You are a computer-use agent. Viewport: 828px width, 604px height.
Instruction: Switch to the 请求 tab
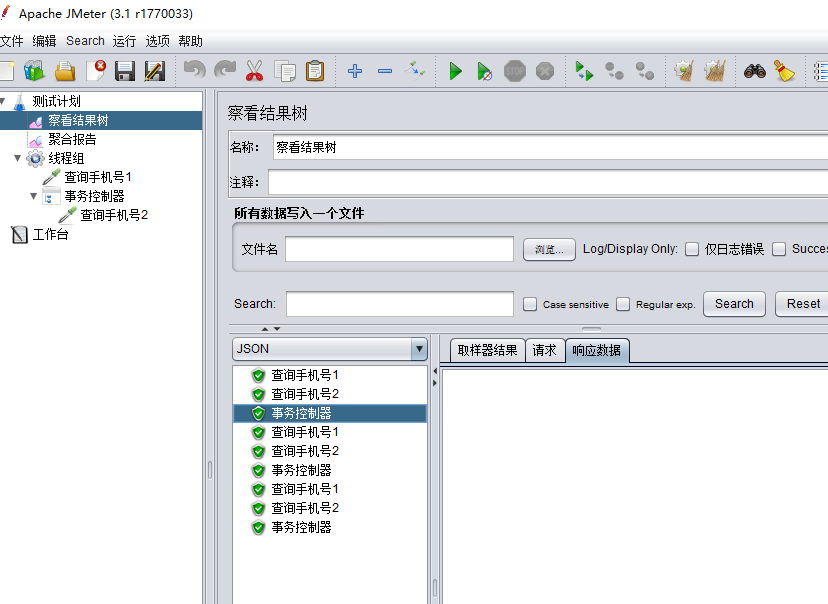(x=544, y=351)
